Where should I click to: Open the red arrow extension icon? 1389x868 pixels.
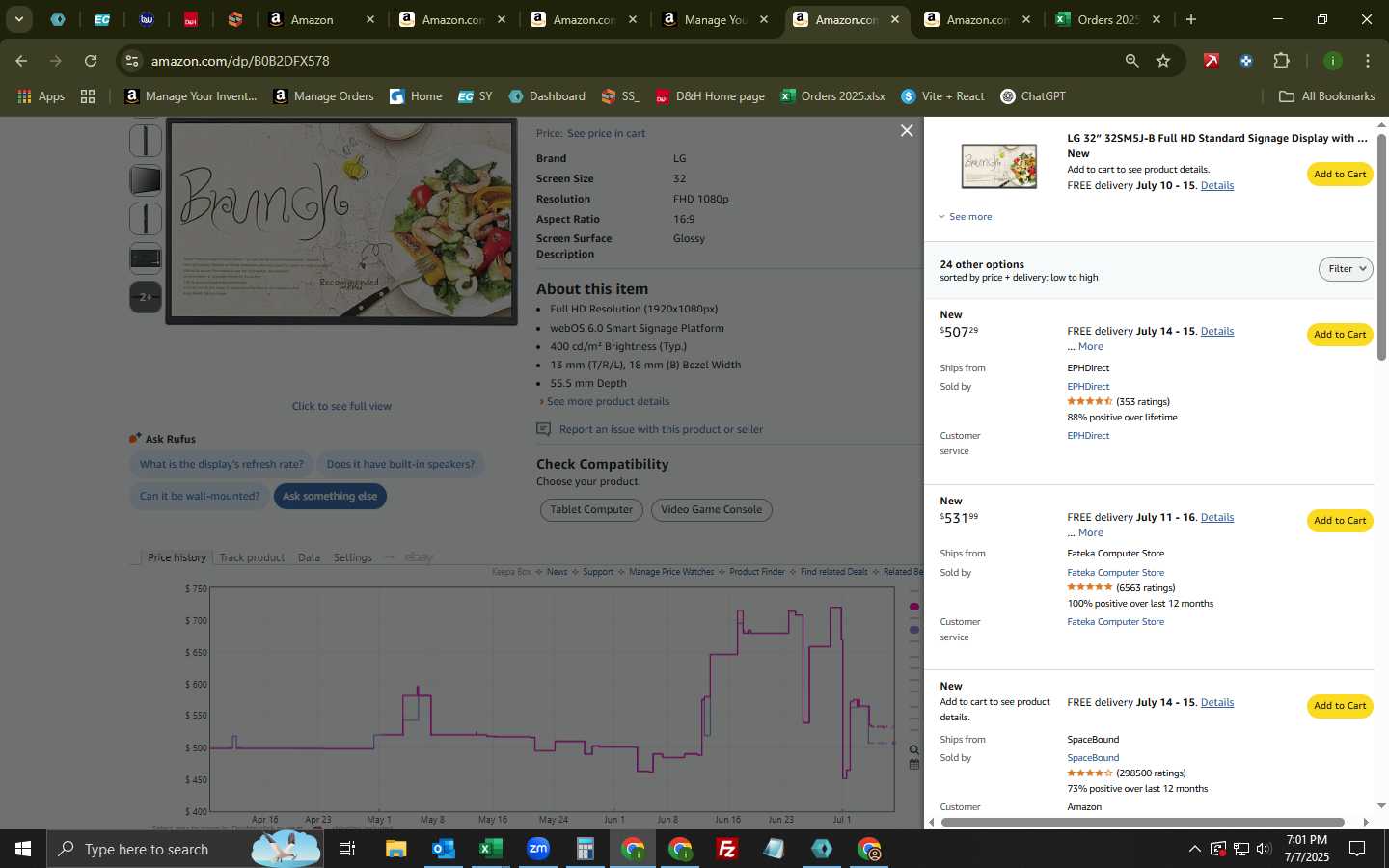1212,61
